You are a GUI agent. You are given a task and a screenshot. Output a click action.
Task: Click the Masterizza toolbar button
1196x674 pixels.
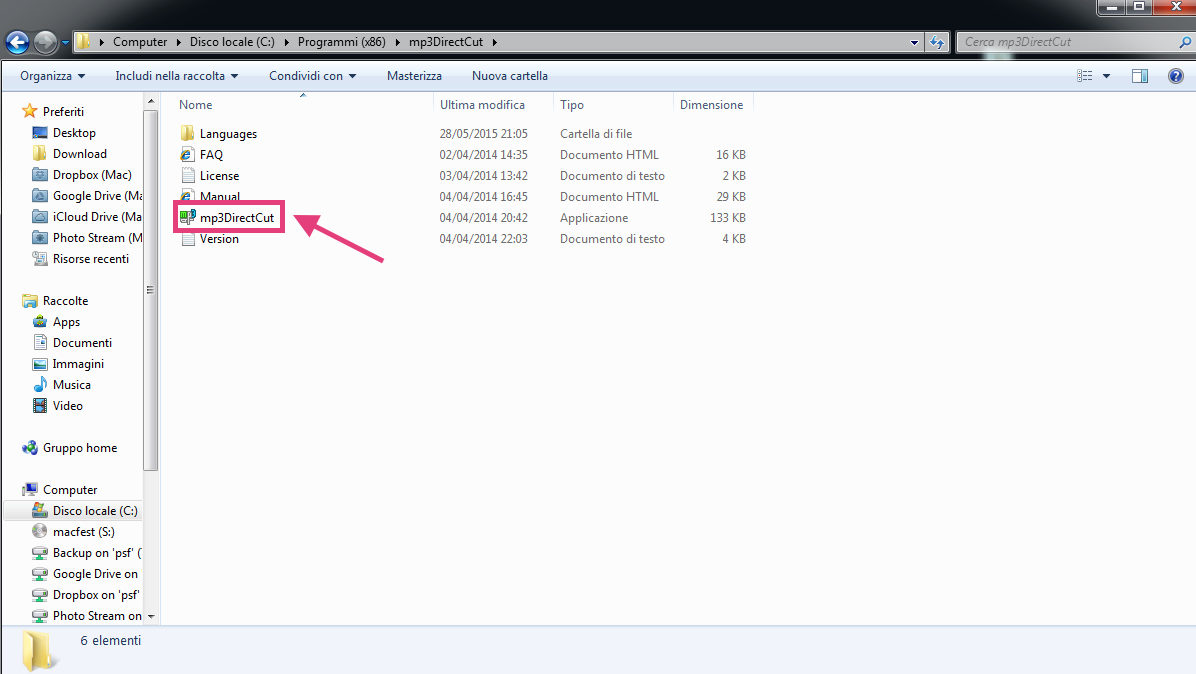(x=414, y=76)
